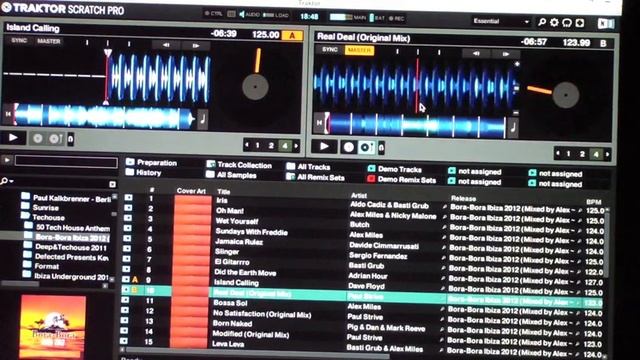
Task: Open All Tracks favorite
Action: (309, 167)
